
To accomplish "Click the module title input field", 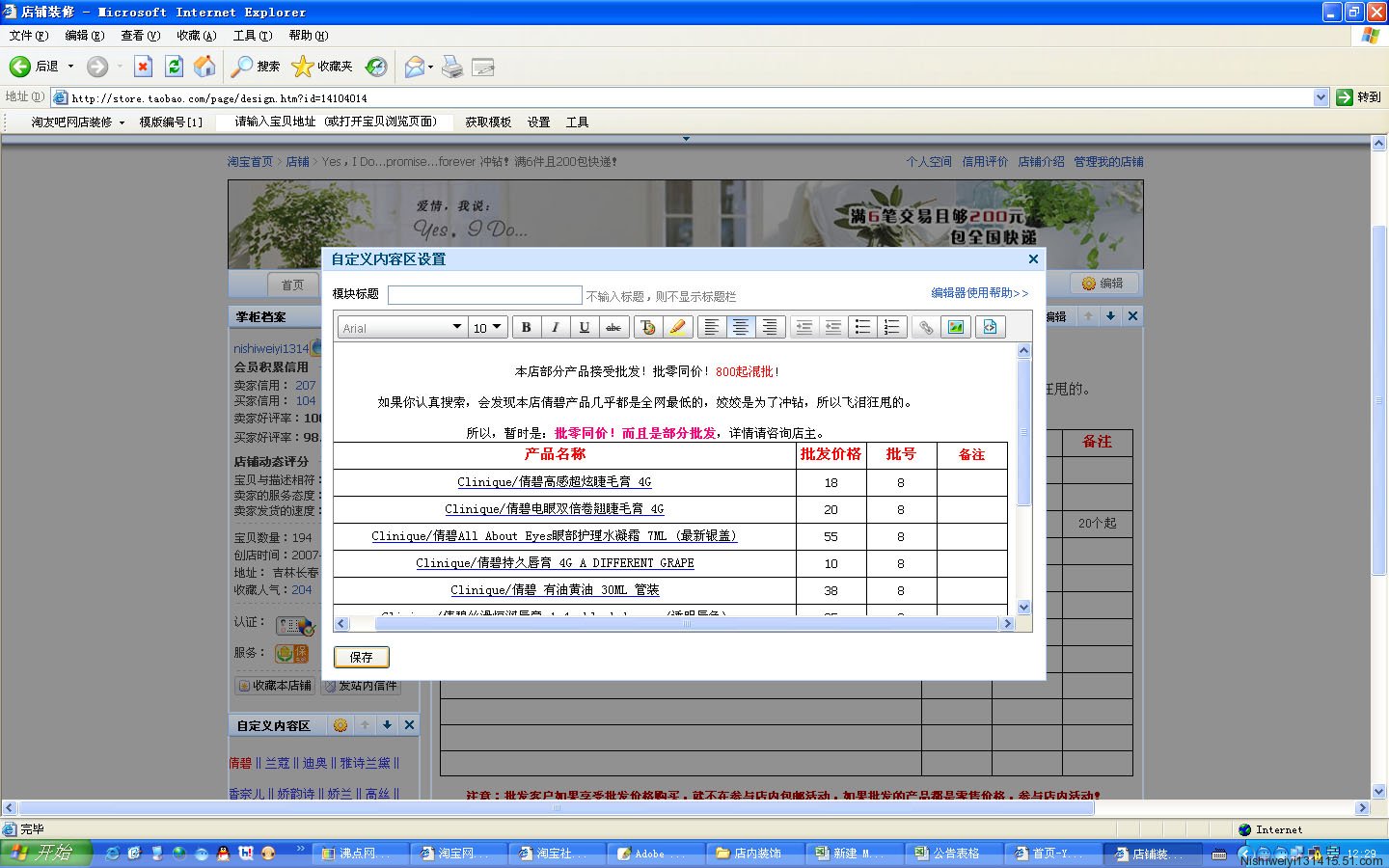I will (x=484, y=294).
